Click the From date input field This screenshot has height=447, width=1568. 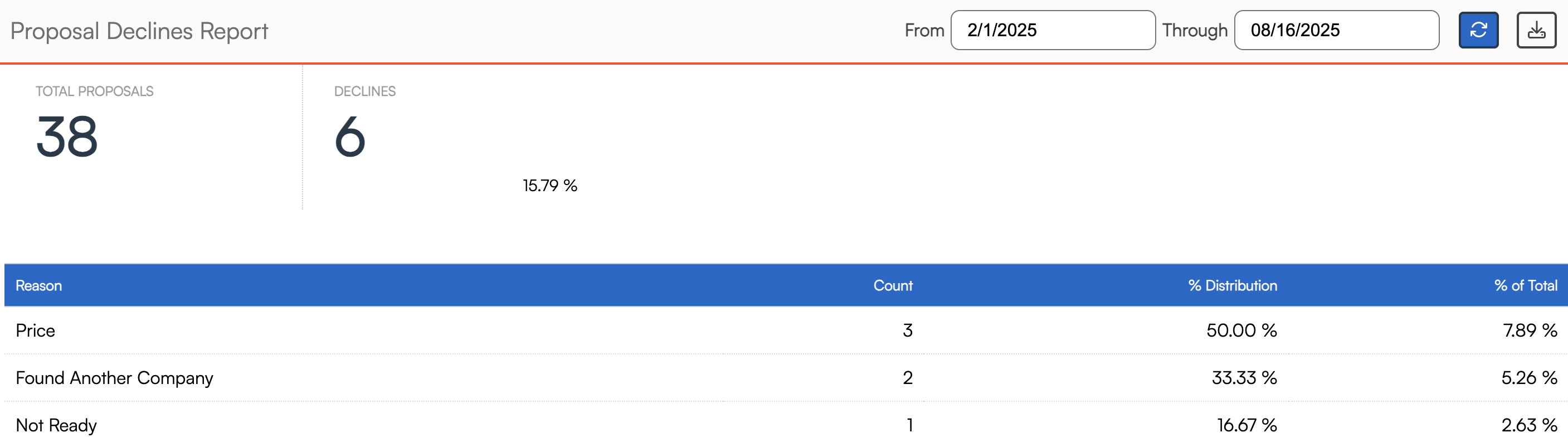coord(1053,30)
